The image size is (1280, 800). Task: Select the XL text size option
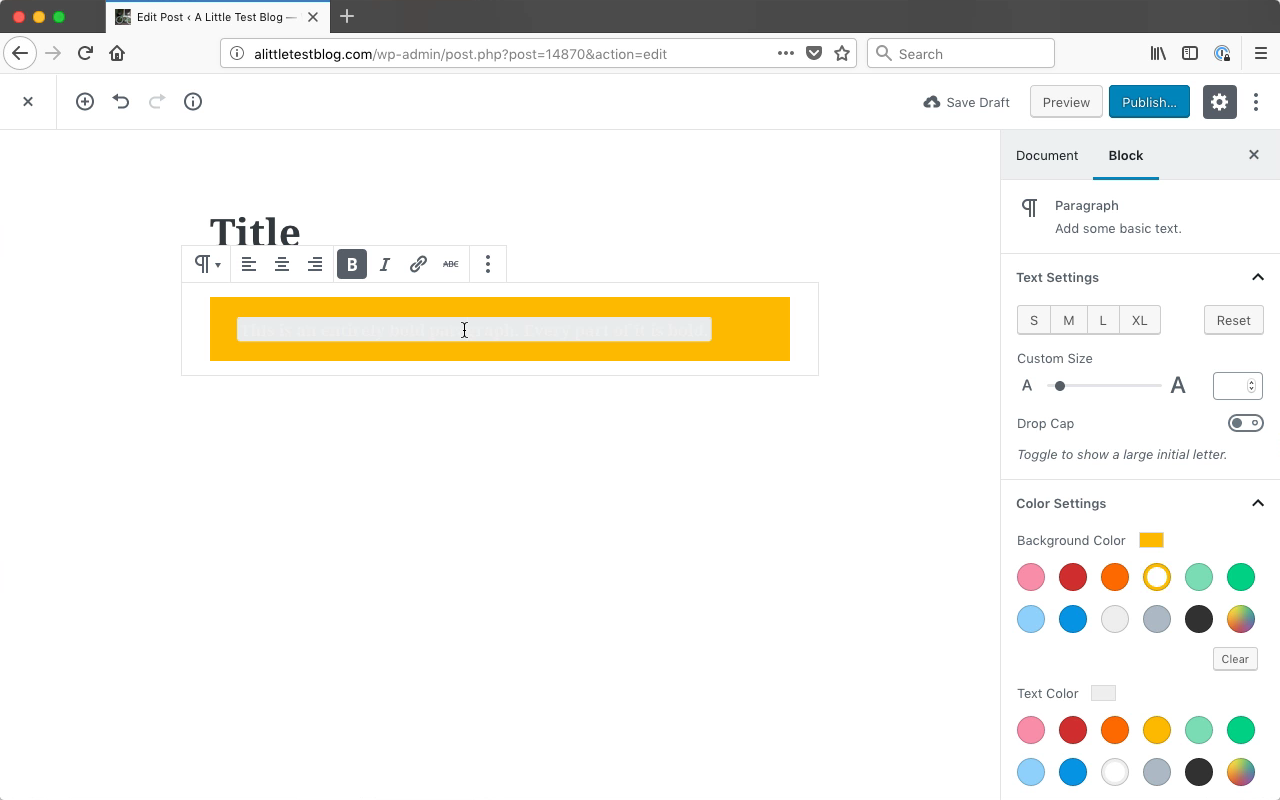[1140, 320]
